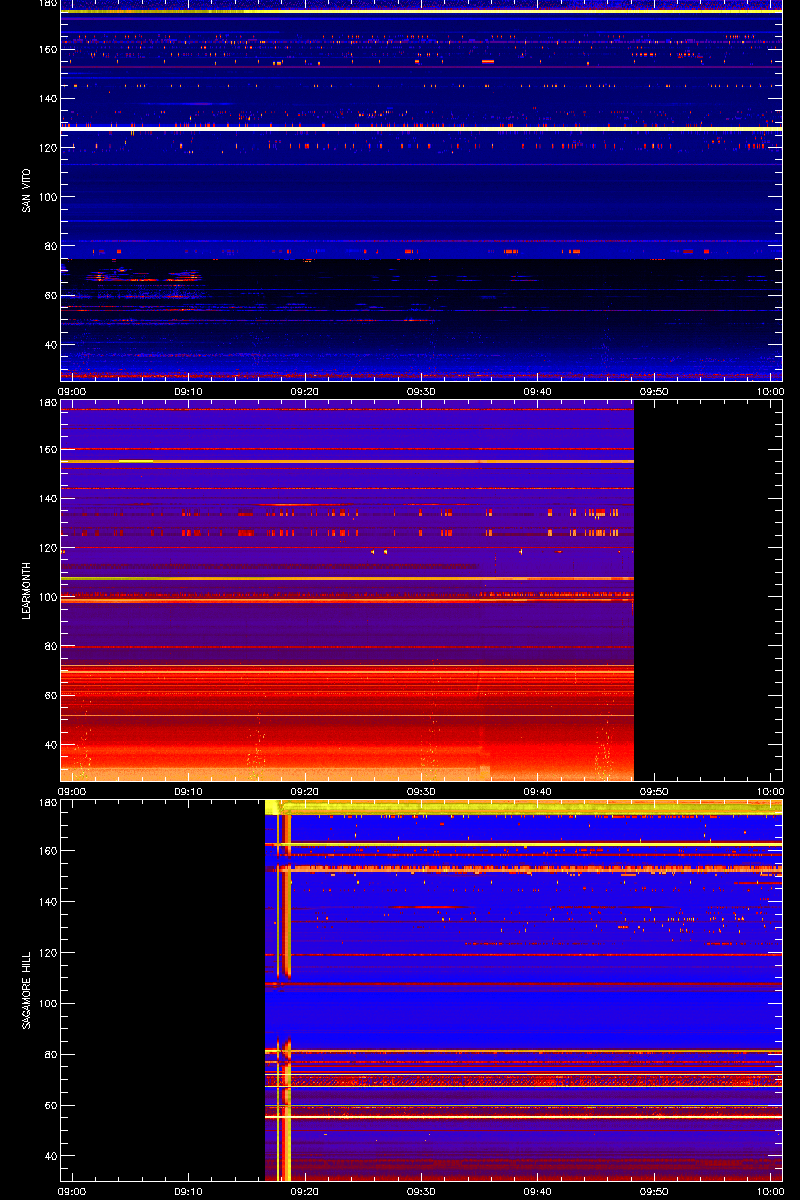800x1200 pixels.
Task: Click the 80 frequency label on Sagamore Hill
Action: (49, 1054)
